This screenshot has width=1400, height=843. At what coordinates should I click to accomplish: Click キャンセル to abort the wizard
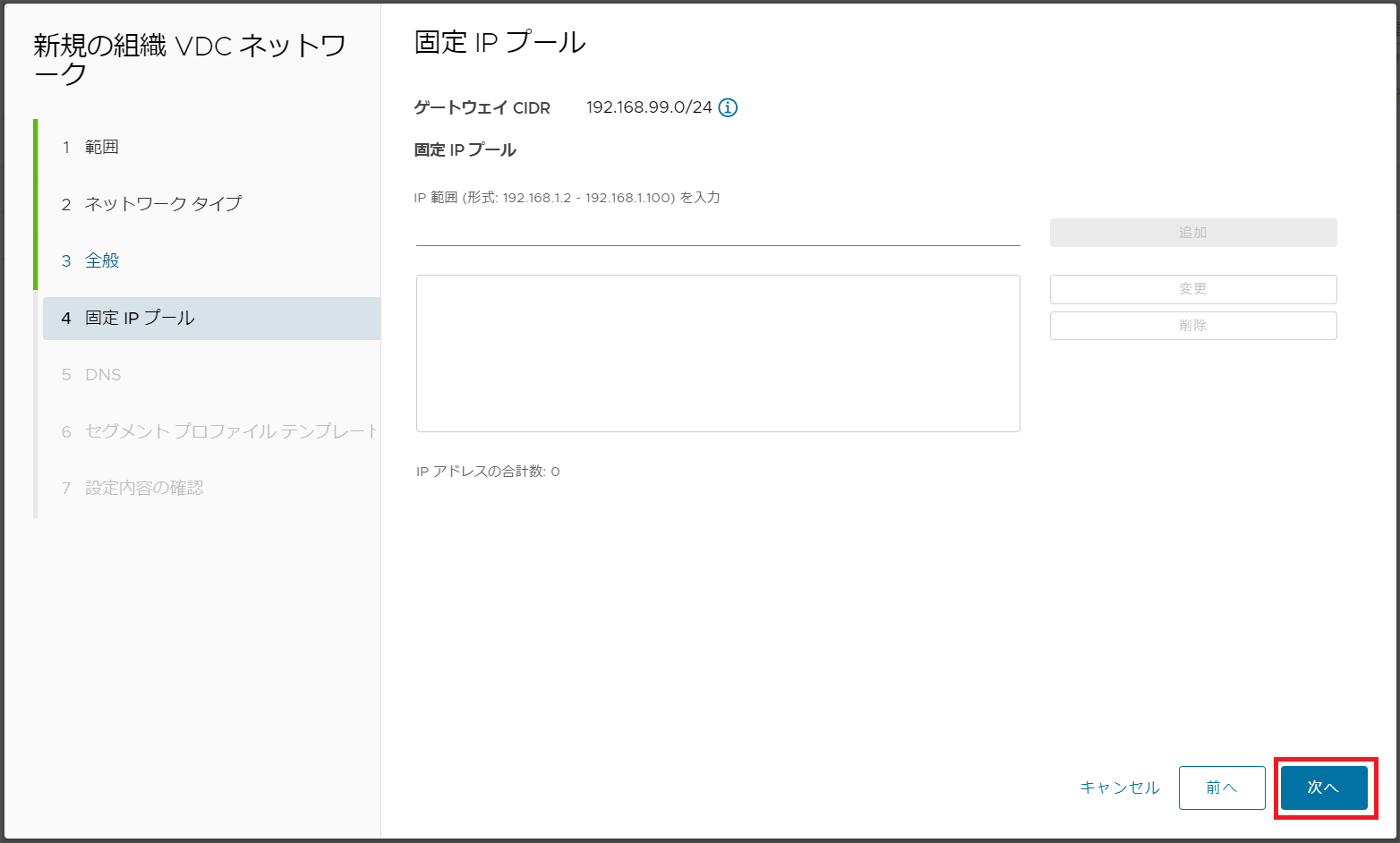(x=1118, y=788)
